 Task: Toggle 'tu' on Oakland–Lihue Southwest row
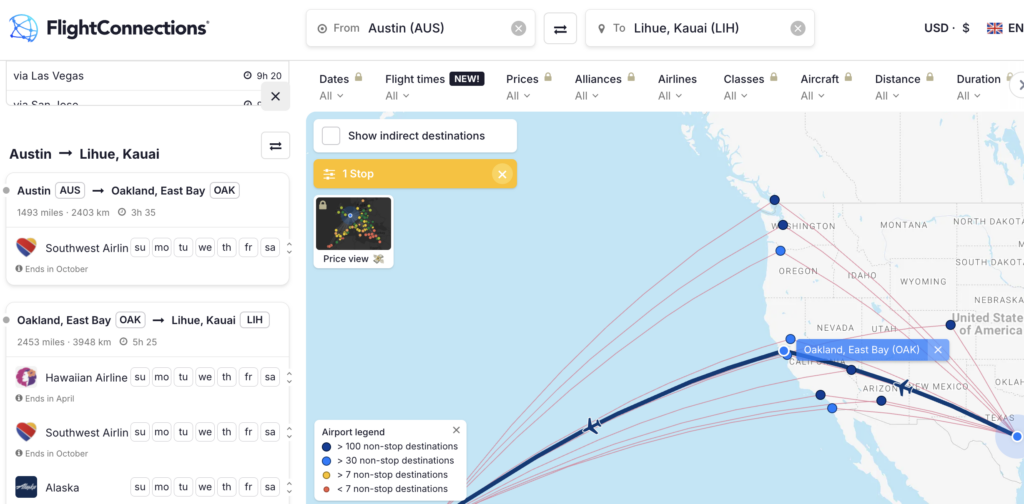click(x=183, y=432)
